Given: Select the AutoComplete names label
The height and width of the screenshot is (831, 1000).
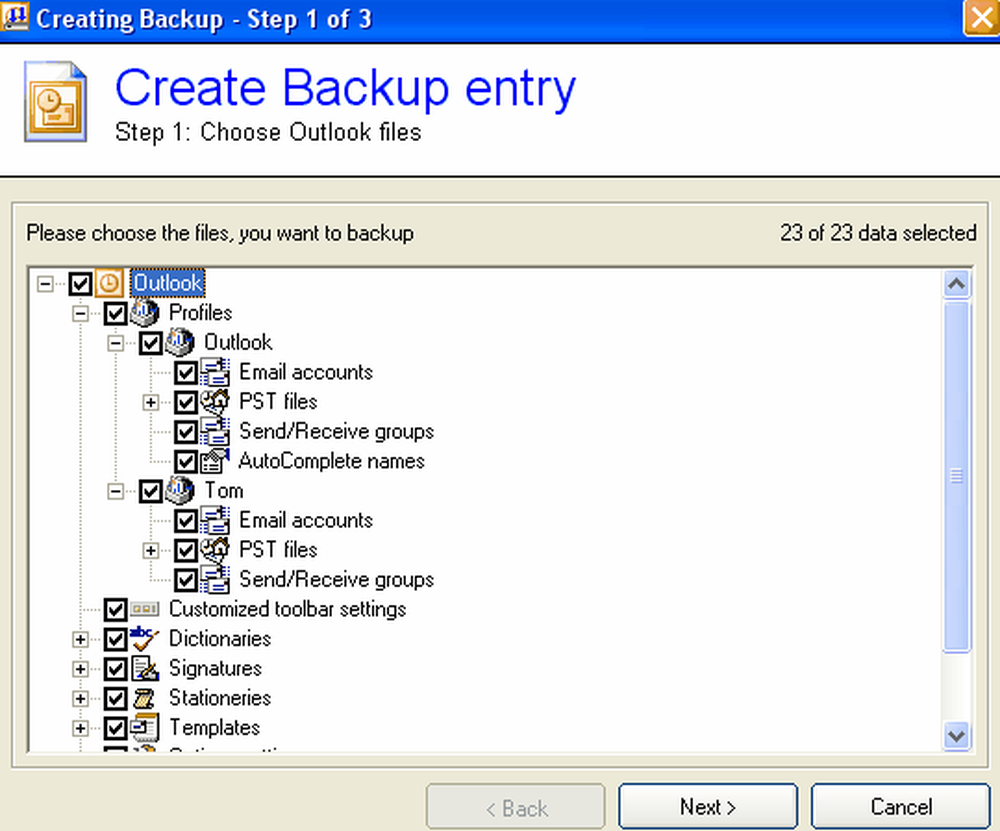Looking at the screenshot, I should pos(331,461).
